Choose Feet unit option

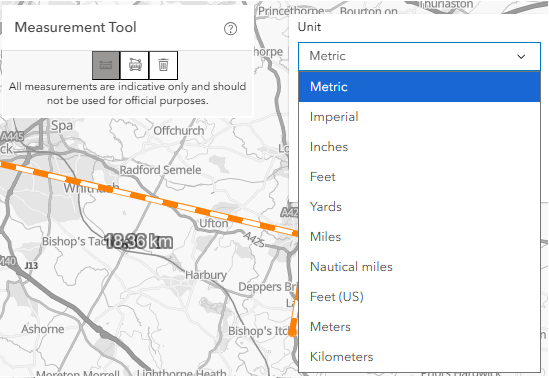pos(419,177)
